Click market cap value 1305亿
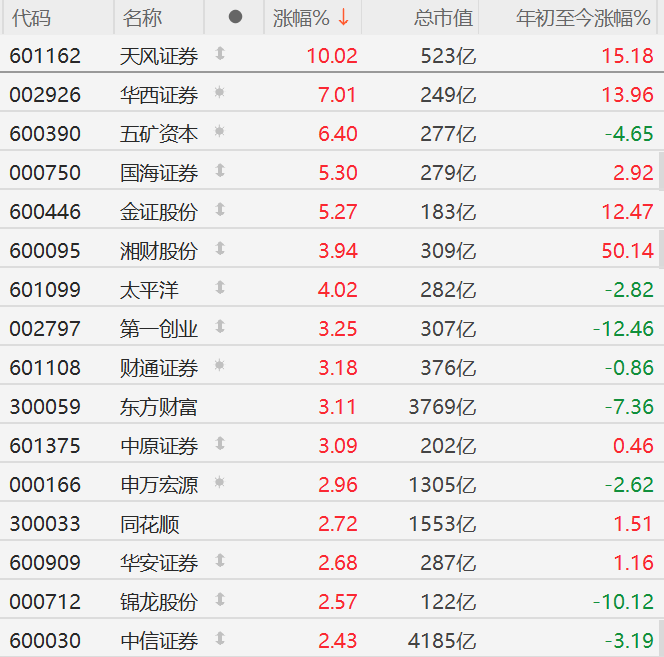 tap(443, 485)
